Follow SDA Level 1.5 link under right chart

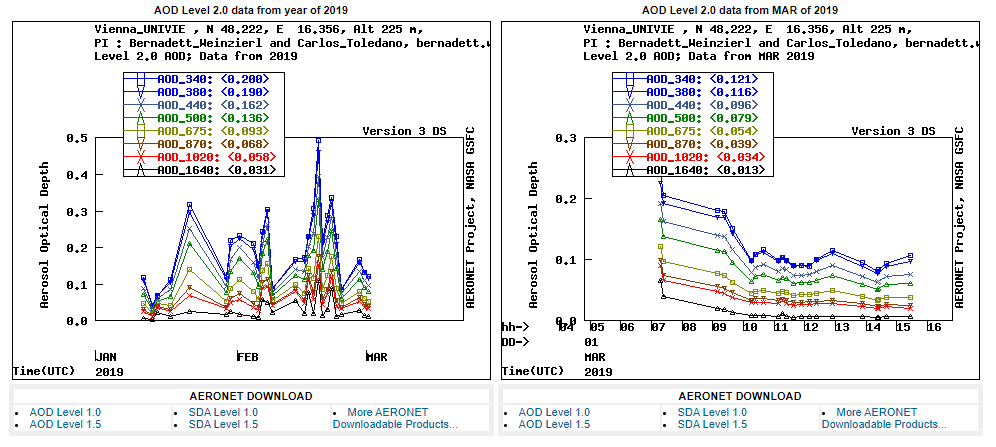712,424
